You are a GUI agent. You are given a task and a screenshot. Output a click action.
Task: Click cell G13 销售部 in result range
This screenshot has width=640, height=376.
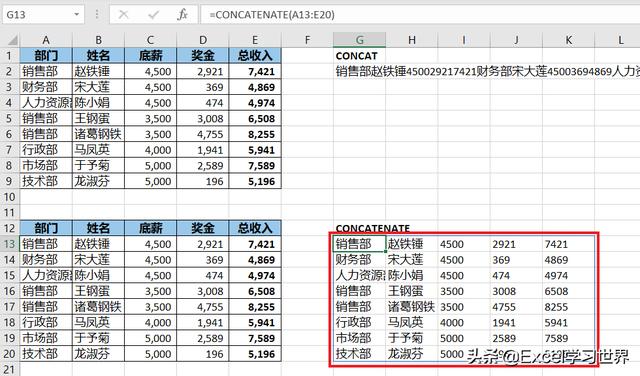coord(360,244)
